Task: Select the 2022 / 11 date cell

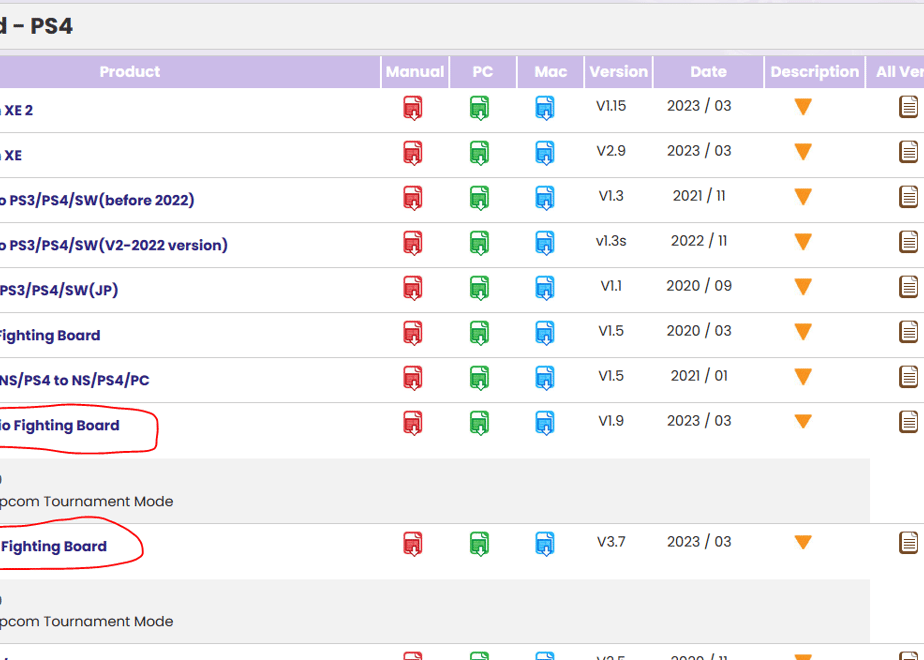Action: point(699,241)
